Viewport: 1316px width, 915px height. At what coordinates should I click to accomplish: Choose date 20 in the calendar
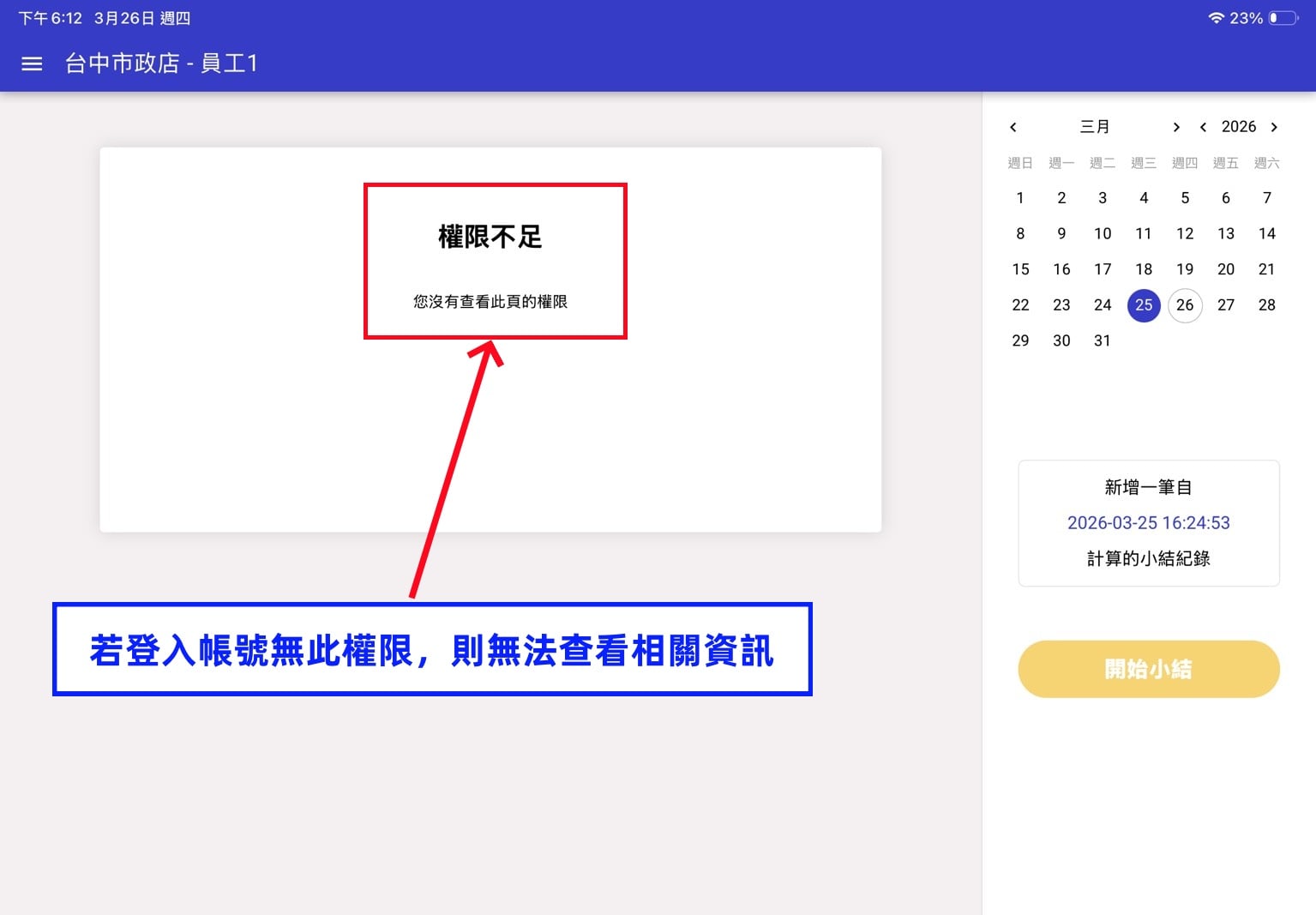[1226, 269]
